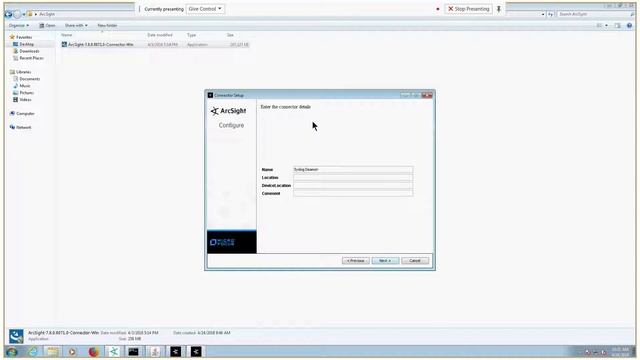
Task: Click the taskbar clock
Action: pos(620,352)
